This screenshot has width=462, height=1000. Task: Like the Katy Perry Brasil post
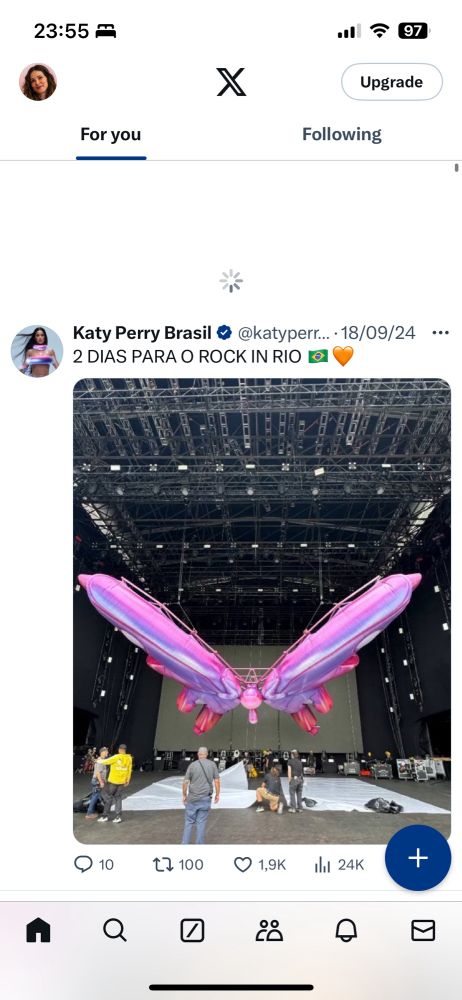point(259,865)
